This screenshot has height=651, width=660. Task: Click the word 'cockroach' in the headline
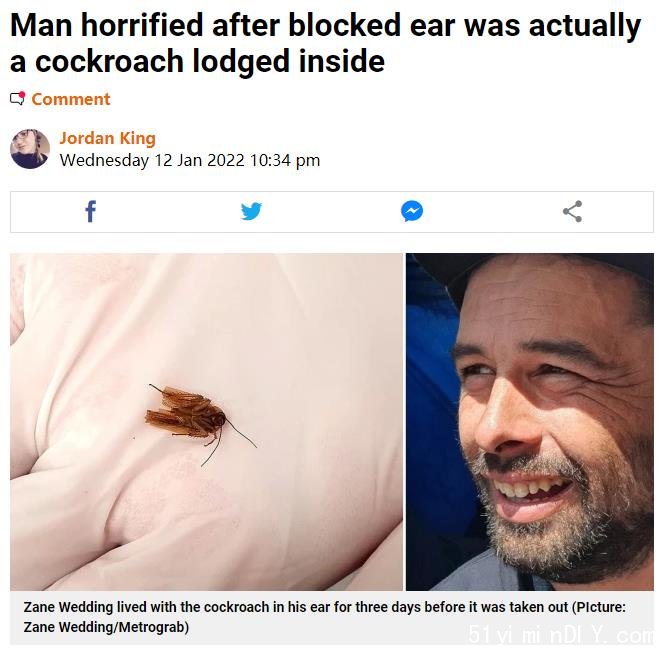point(109,61)
